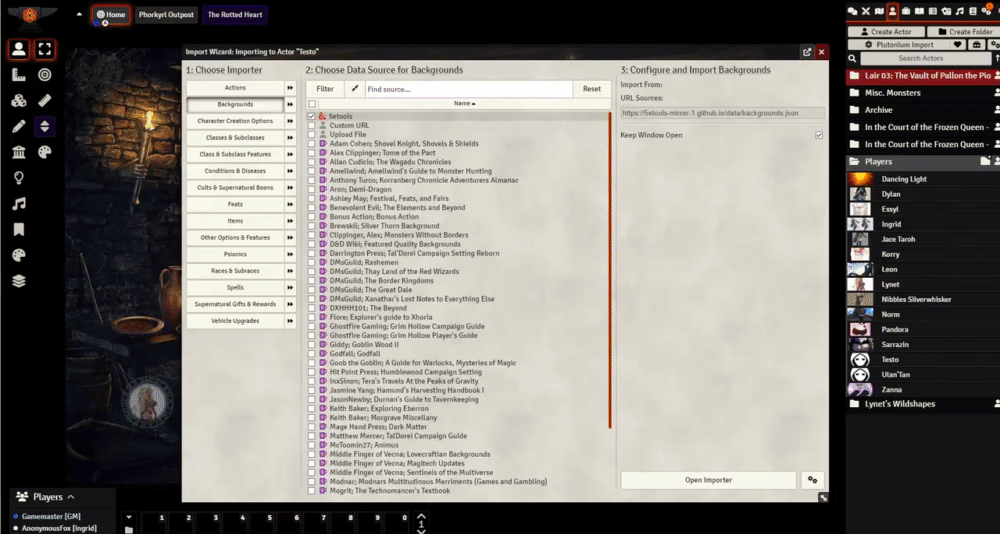Collapse the Players list chevron at bottom left
Viewport: 1000px width, 534px height.
click(71, 496)
